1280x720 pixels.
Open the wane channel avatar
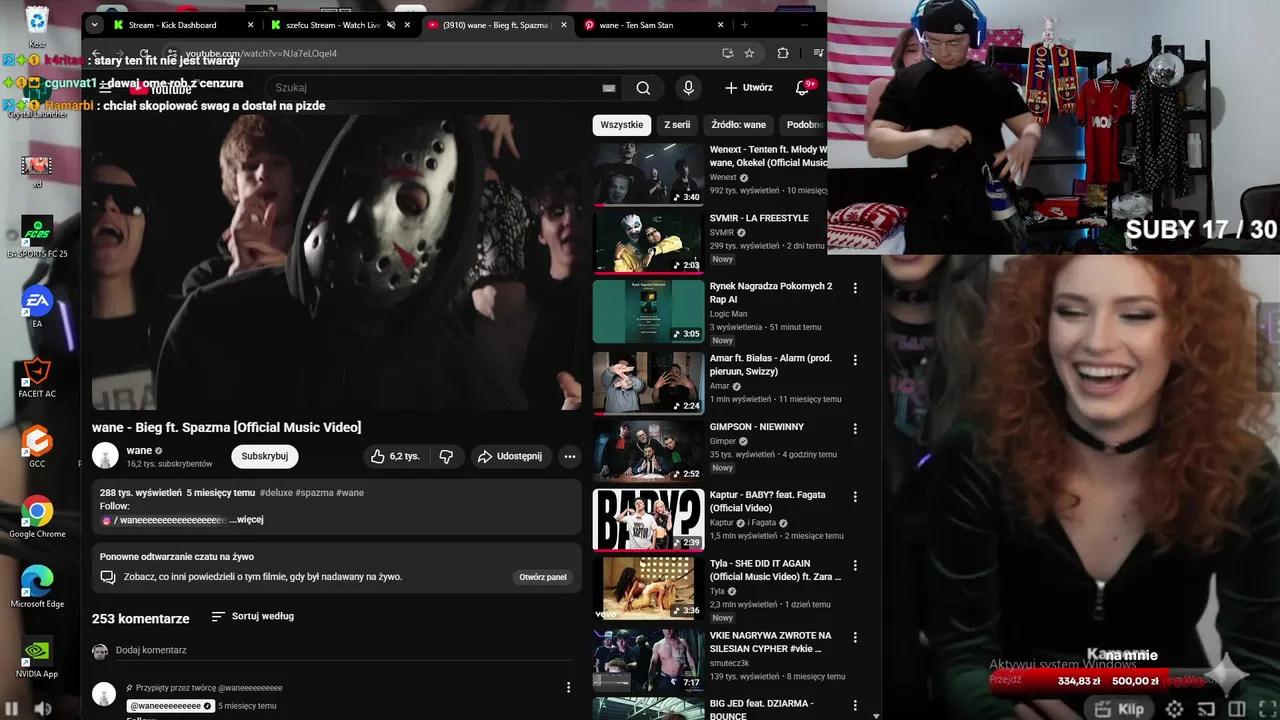click(x=105, y=456)
